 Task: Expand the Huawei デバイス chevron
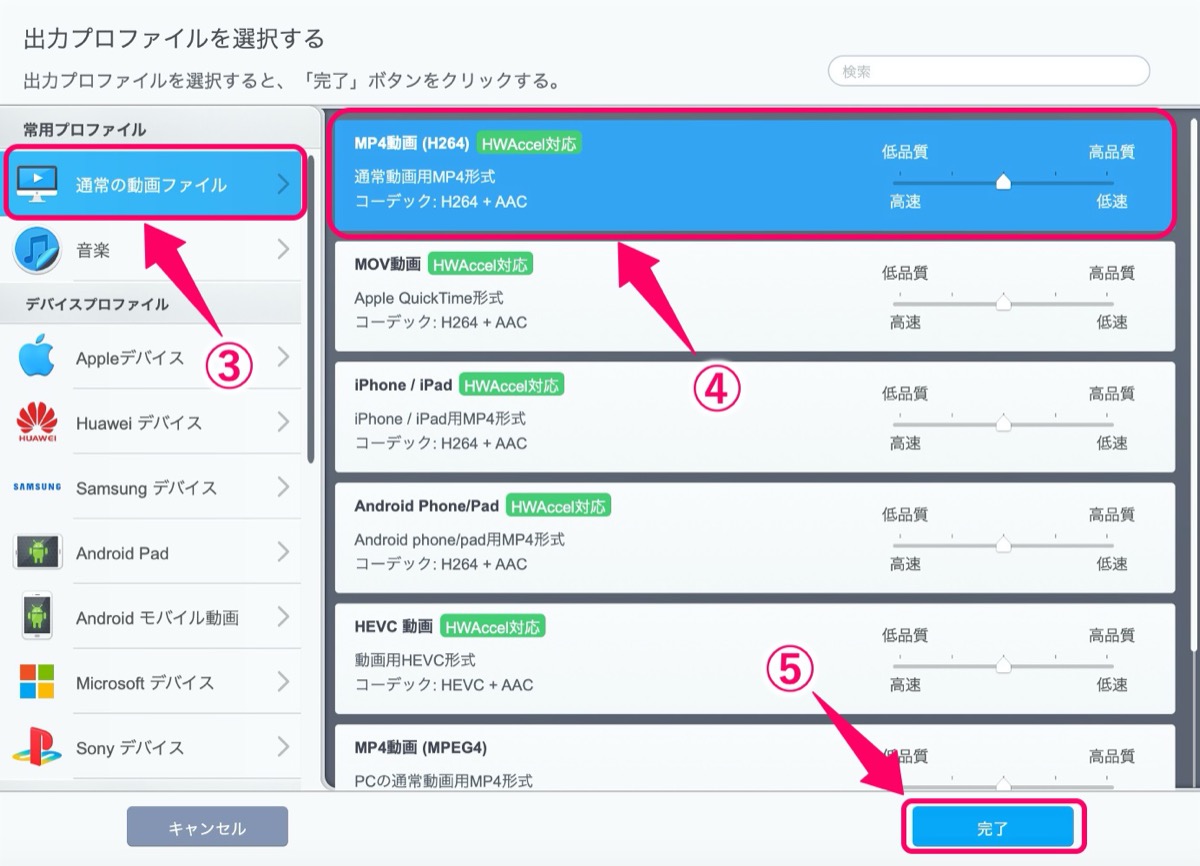[284, 422]
